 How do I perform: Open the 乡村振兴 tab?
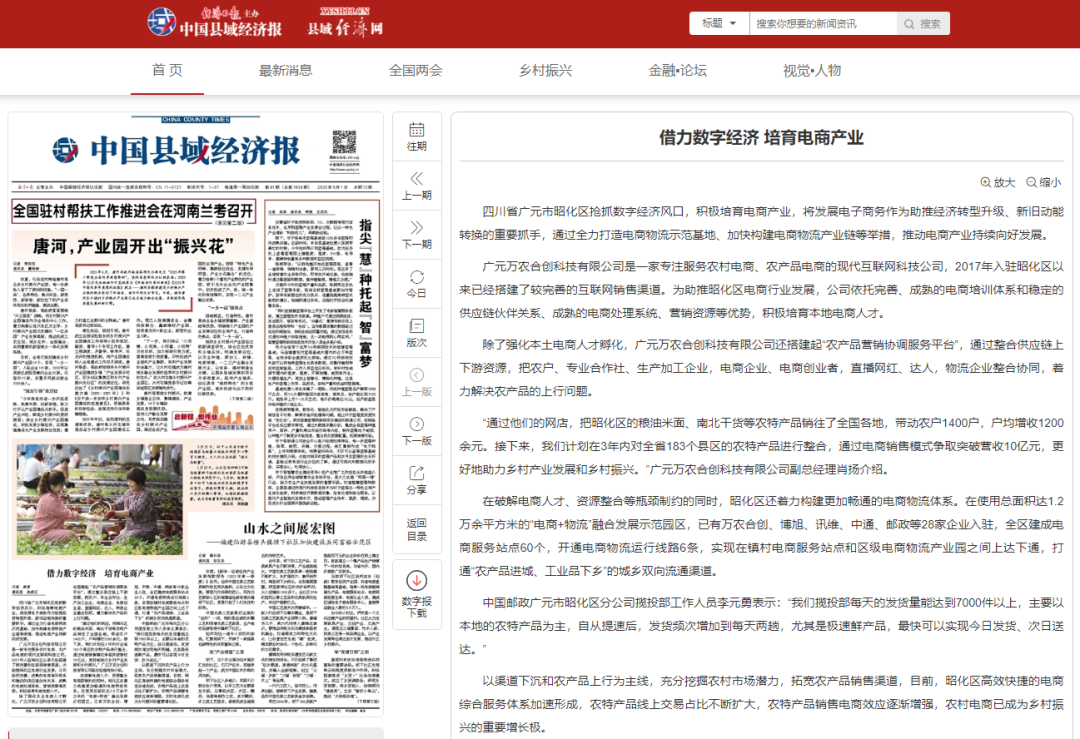(x=546, y=70)
